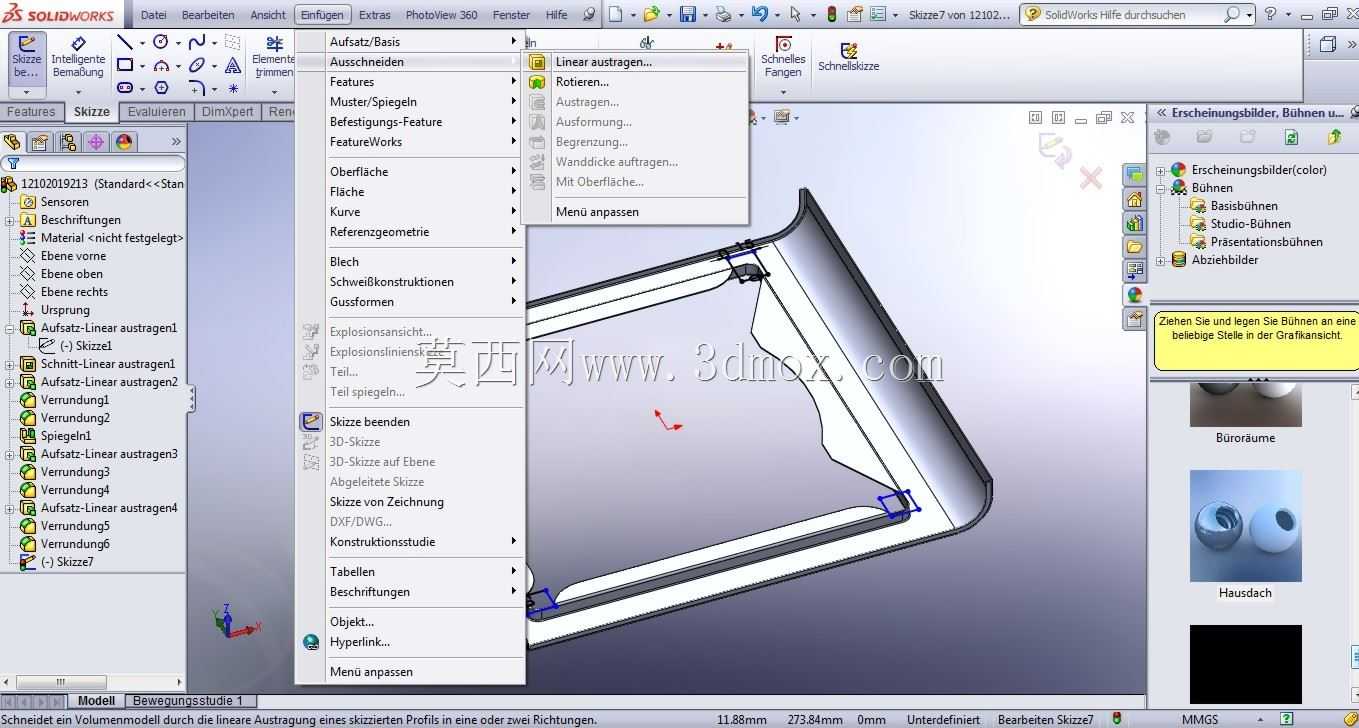Viewport: 1359px width, 728px height.
Task: Click the Hyperlink... menu entry
Action: coord(360,642)
